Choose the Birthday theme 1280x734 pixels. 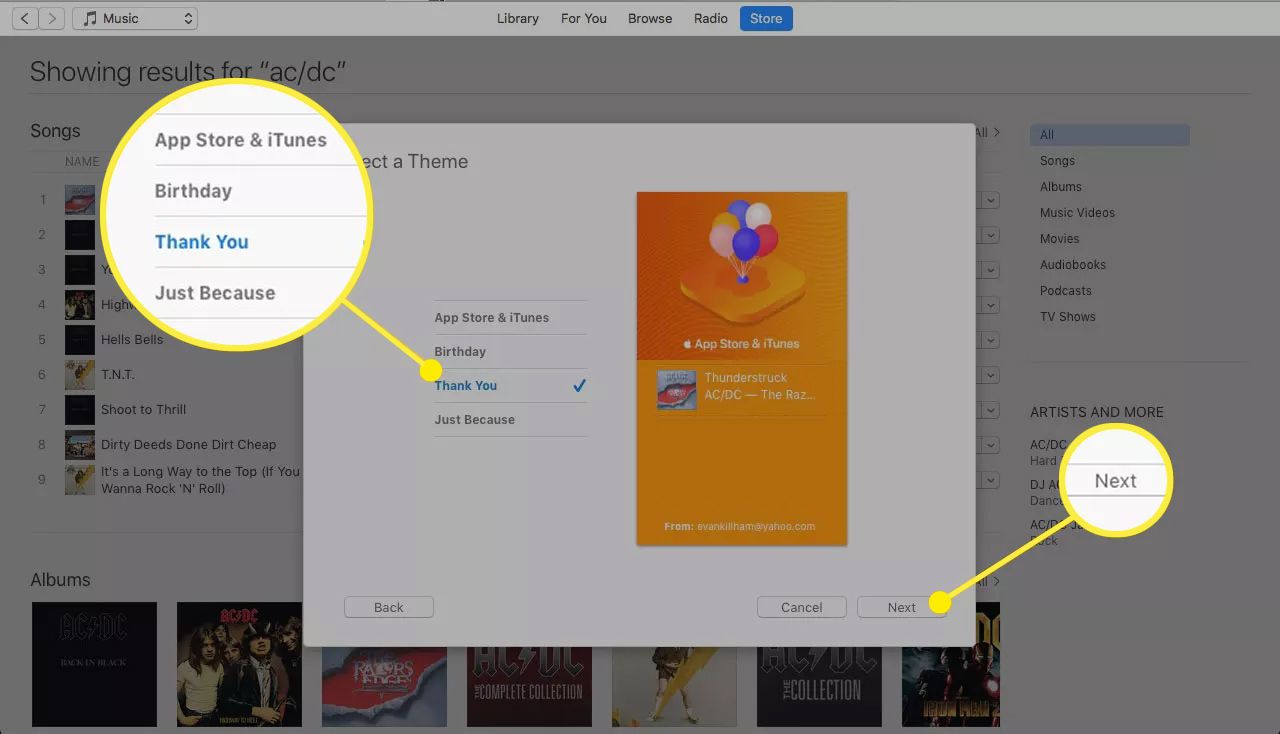511,352
